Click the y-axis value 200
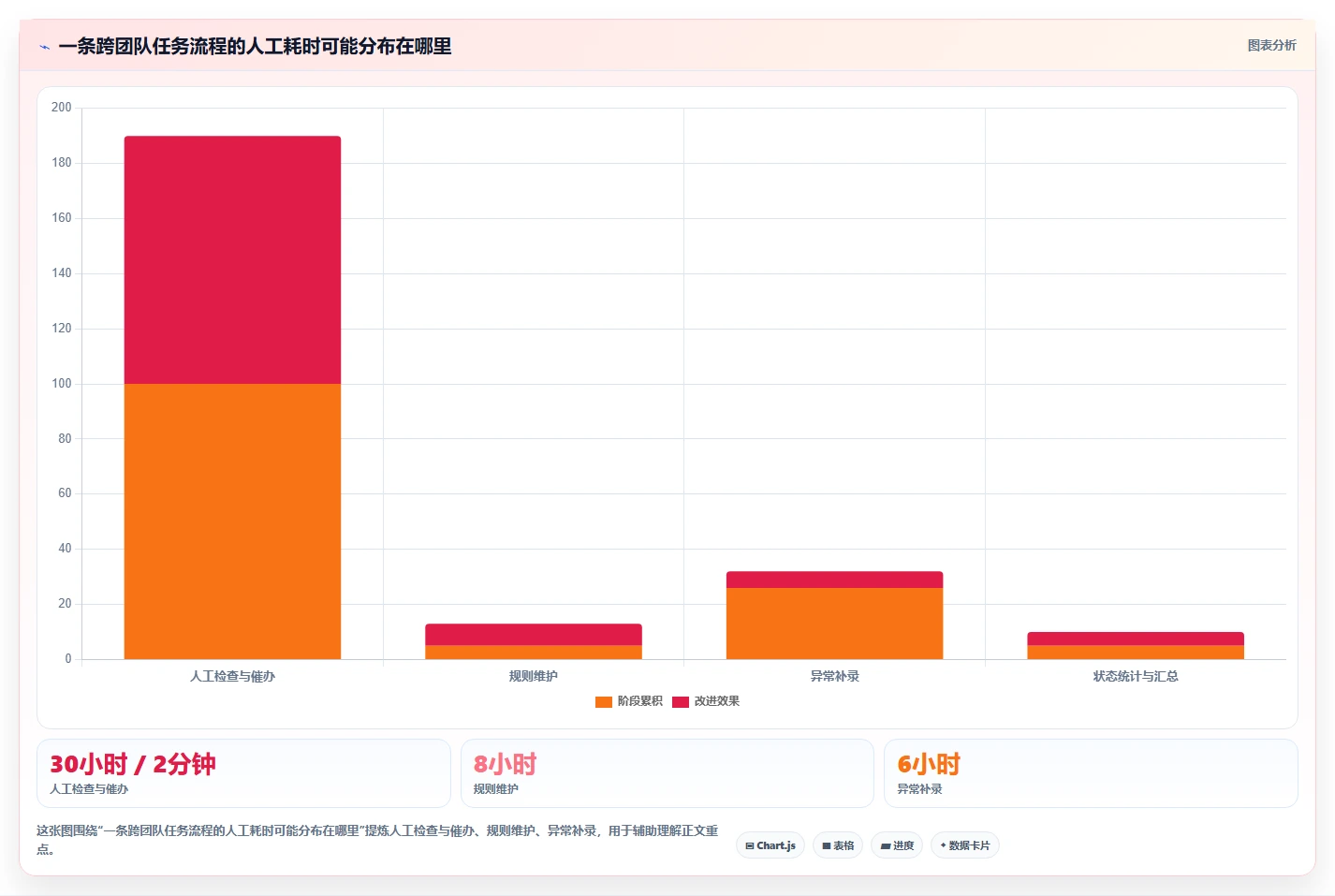1335x896 pixels. point(61,108)
